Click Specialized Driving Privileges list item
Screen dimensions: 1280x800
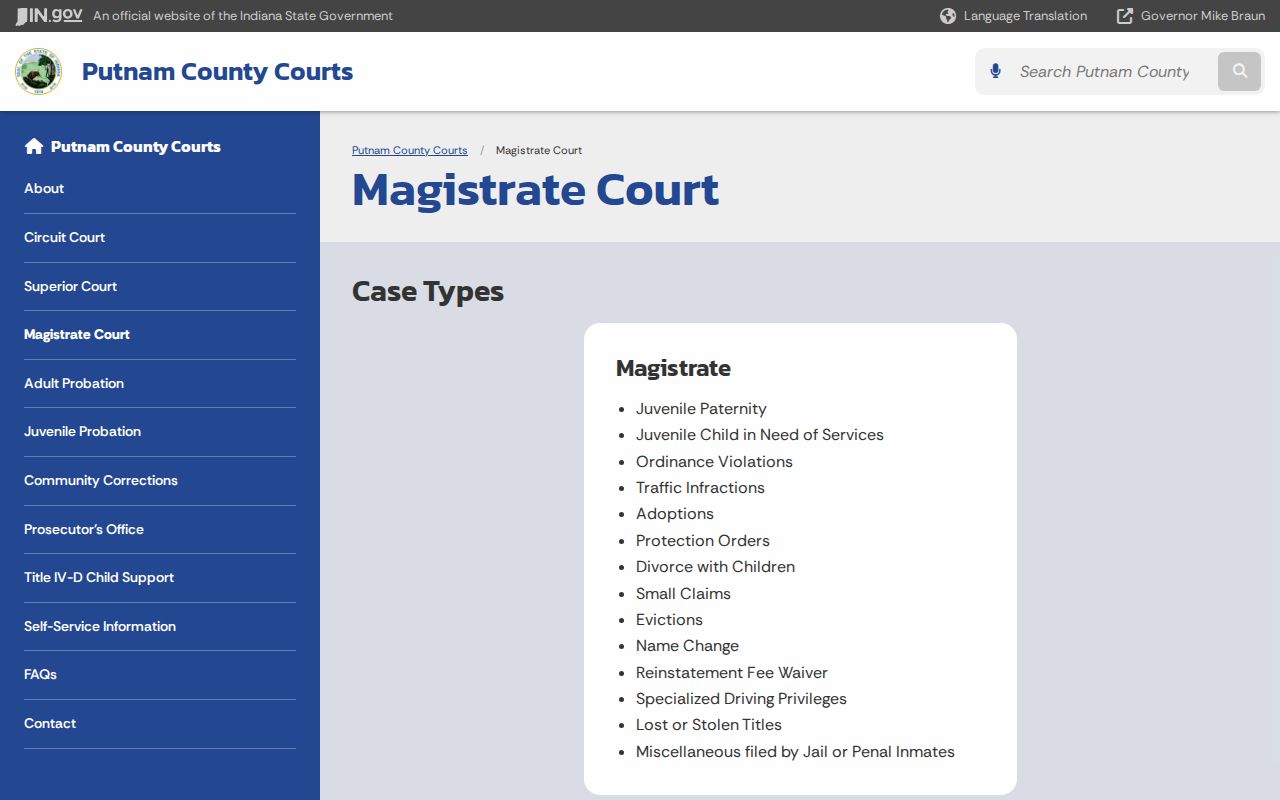click(x=741, y=699)
